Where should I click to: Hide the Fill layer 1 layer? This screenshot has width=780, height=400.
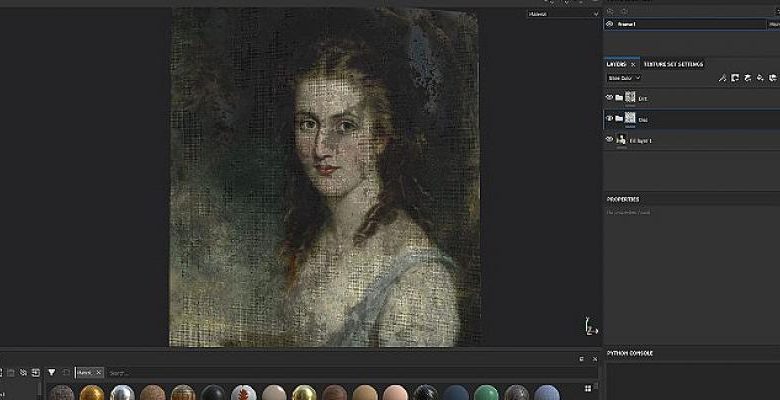coord(609,140)
